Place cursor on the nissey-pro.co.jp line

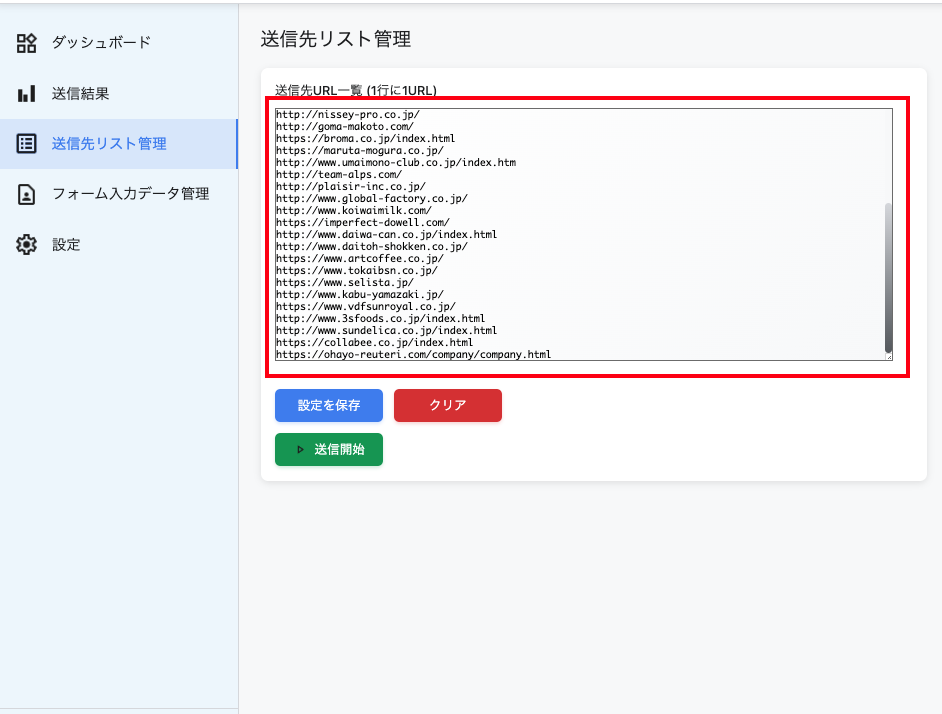[x=348, y=115]
